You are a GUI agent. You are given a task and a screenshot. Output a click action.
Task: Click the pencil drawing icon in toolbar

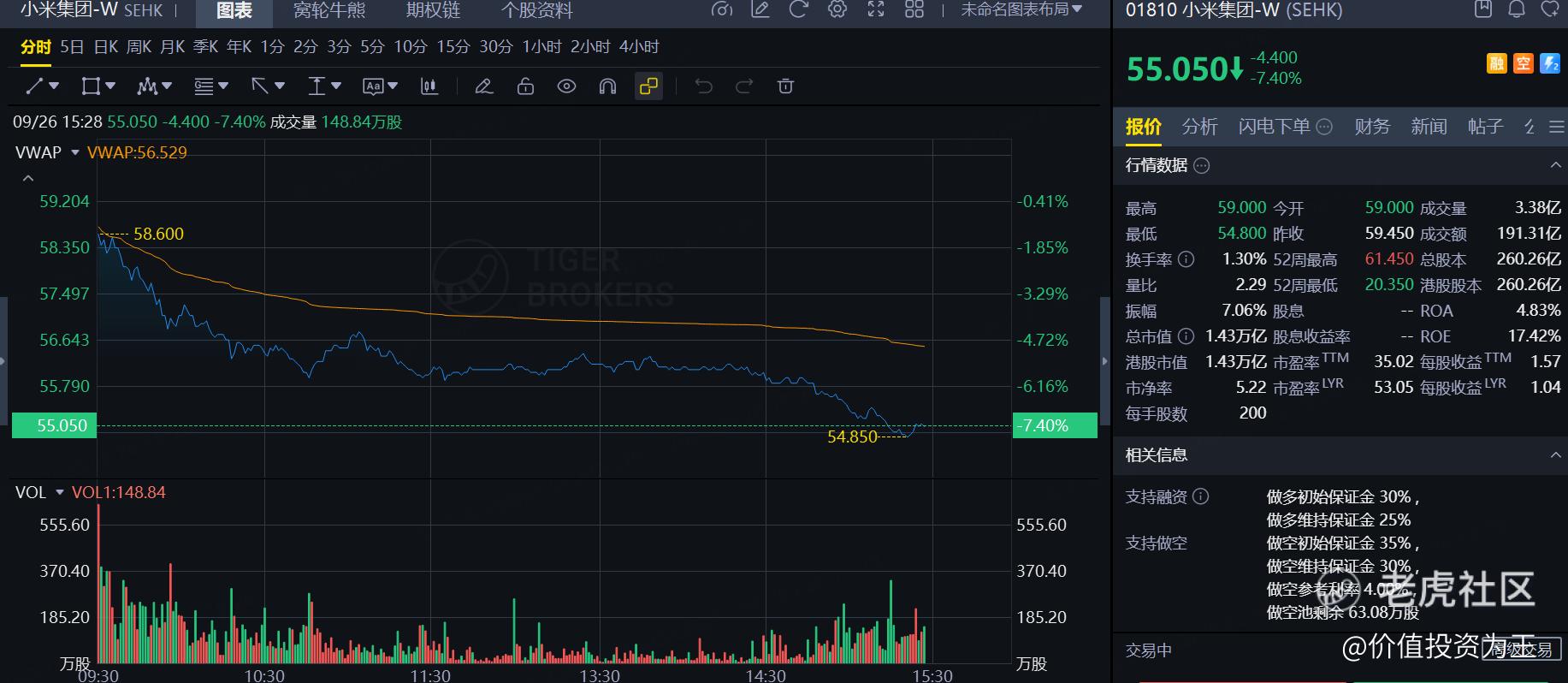coord(484,86)
